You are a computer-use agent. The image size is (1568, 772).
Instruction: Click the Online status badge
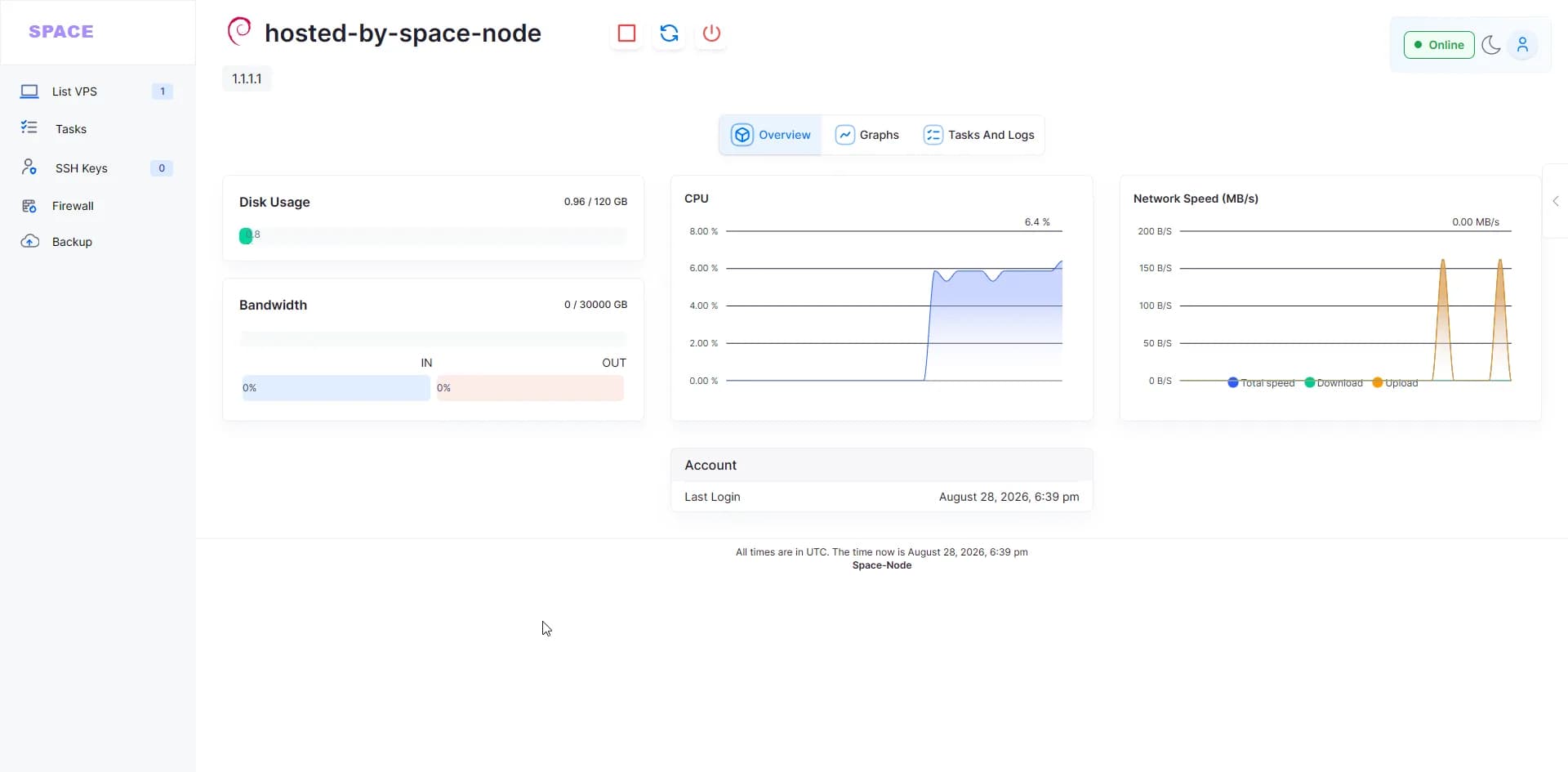coord(1439,45)
